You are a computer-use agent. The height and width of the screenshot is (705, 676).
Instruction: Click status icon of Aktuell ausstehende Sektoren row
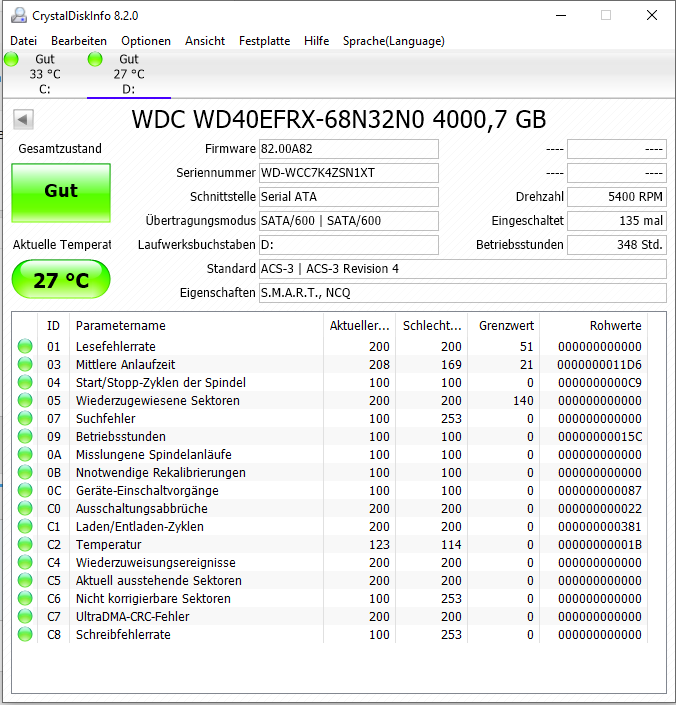25,580
